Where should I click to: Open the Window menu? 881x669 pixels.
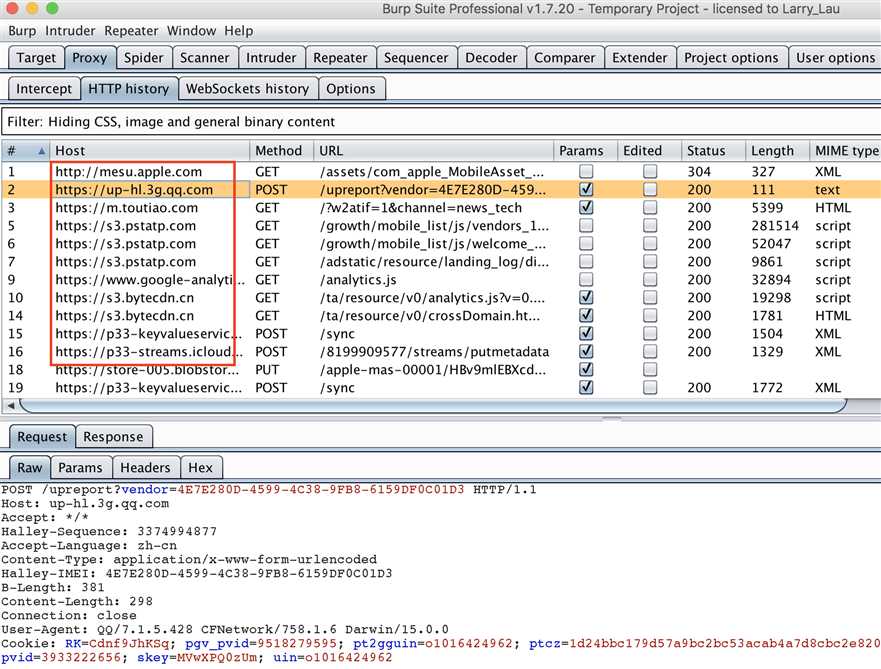(x=191, y=31)
